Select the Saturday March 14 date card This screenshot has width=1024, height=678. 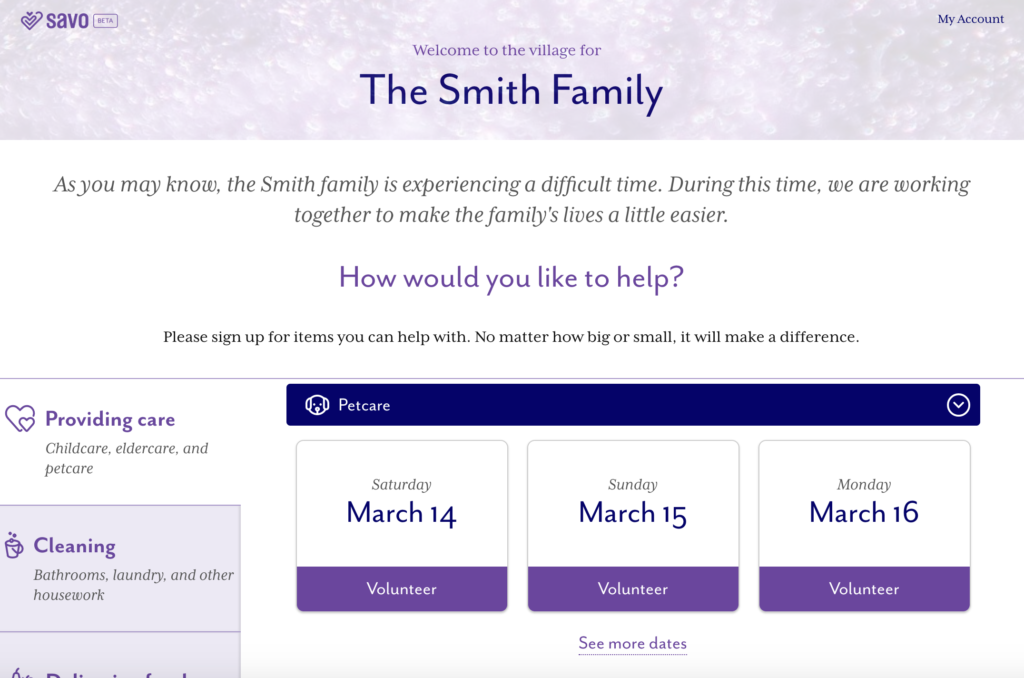(x=402, y=504)
